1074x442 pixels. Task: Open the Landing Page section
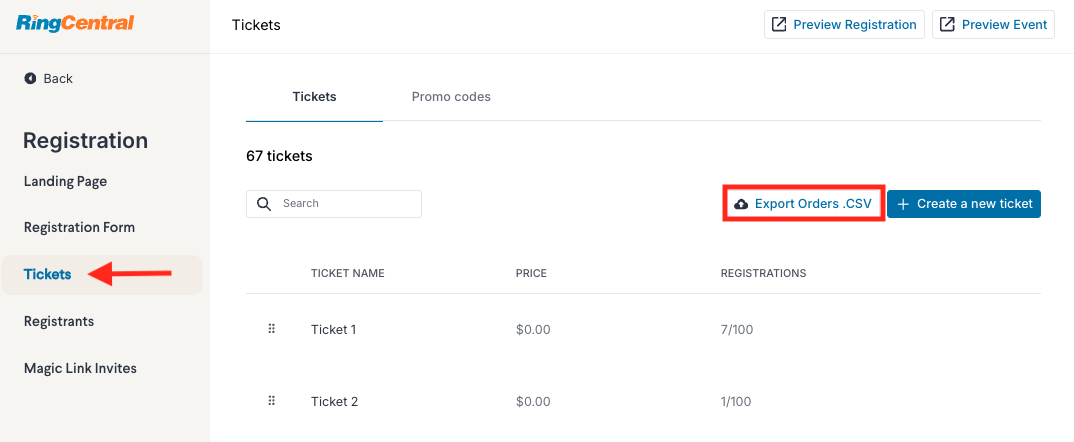[x=65, y=182]
